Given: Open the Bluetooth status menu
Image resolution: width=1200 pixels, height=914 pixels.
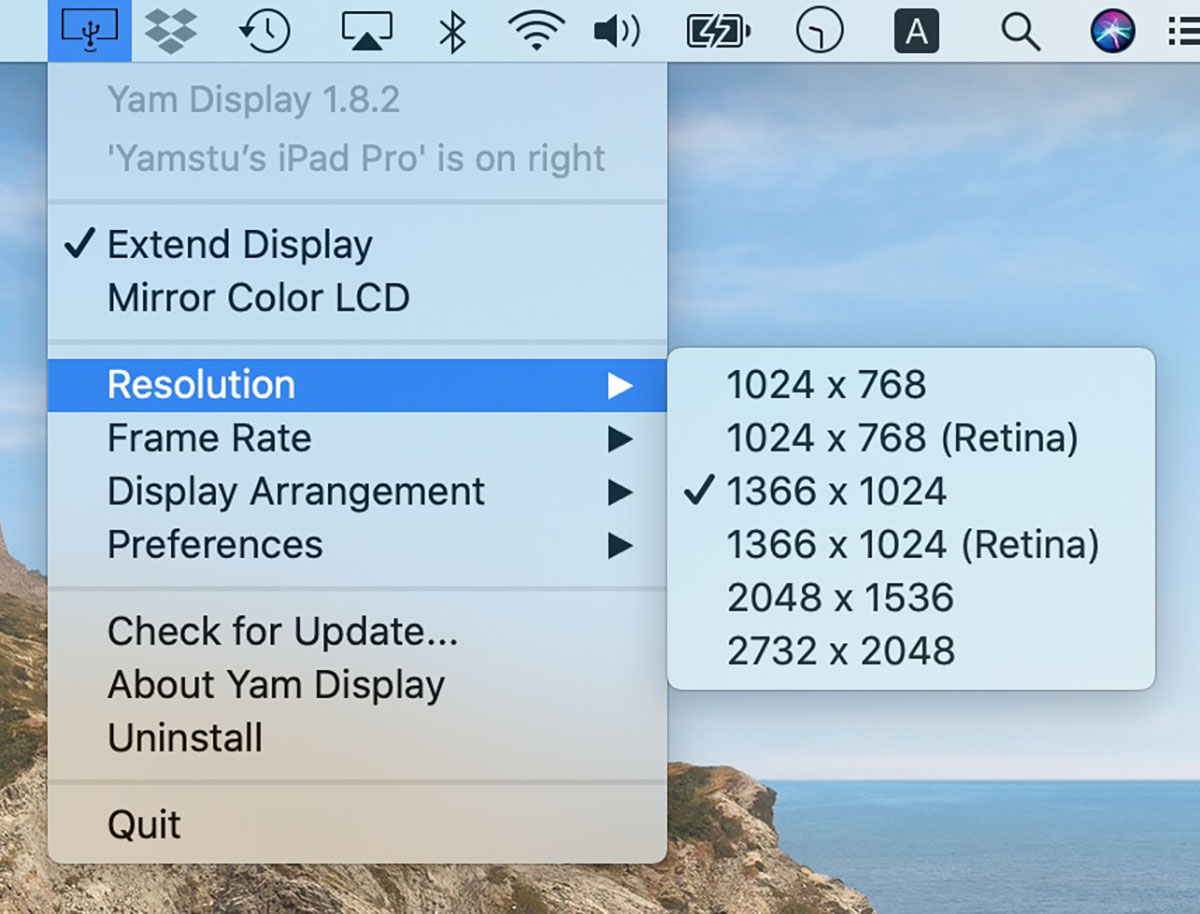Looking at the screenshot, I should (453, 31).
